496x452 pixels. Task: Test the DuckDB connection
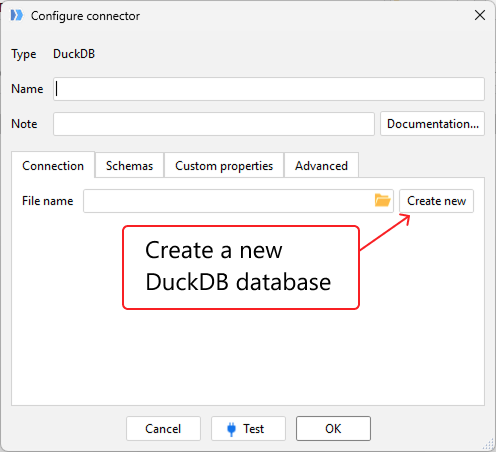248,428
